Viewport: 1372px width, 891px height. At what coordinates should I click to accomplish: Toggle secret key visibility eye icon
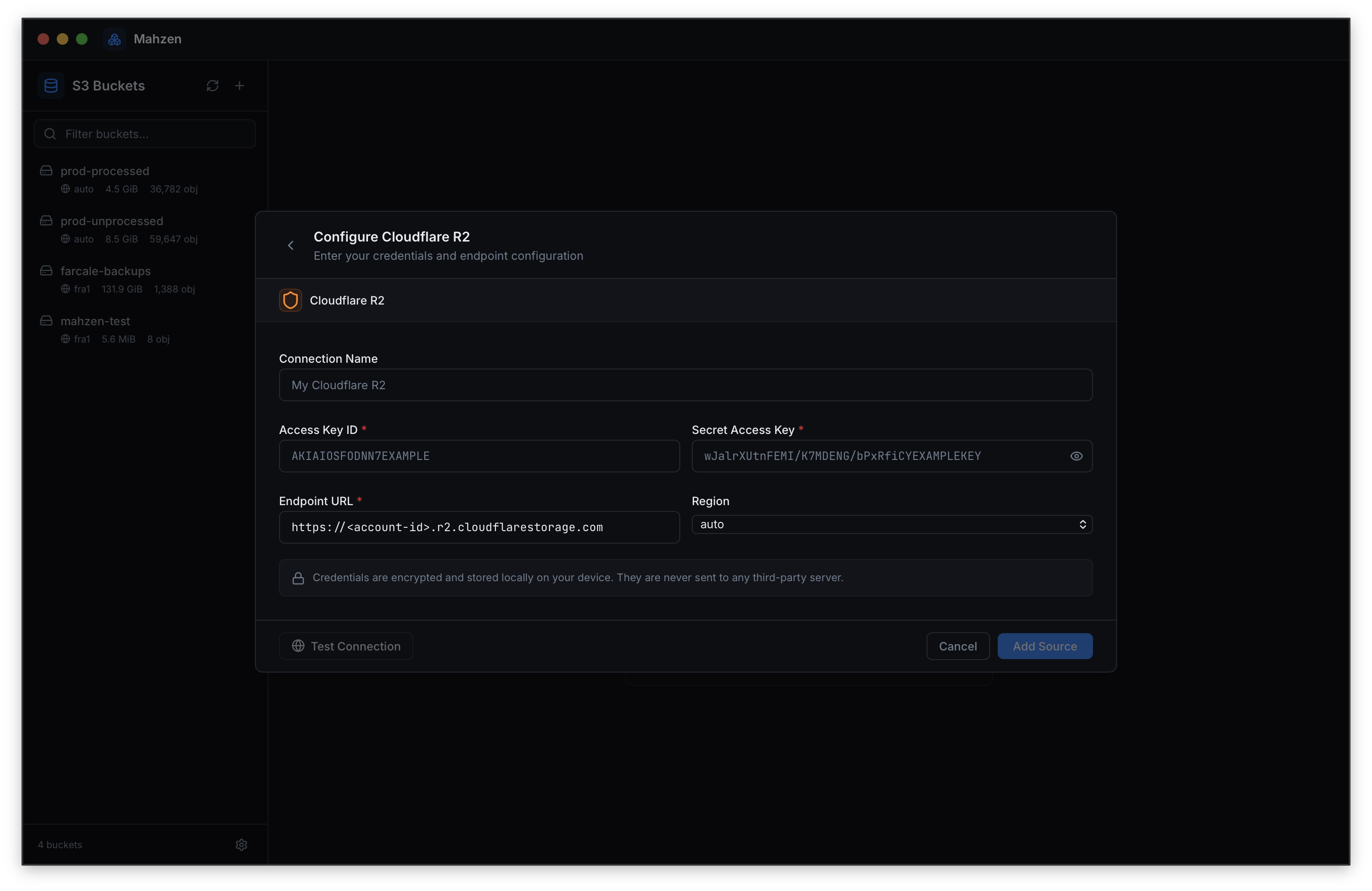tap(1076, 456)
